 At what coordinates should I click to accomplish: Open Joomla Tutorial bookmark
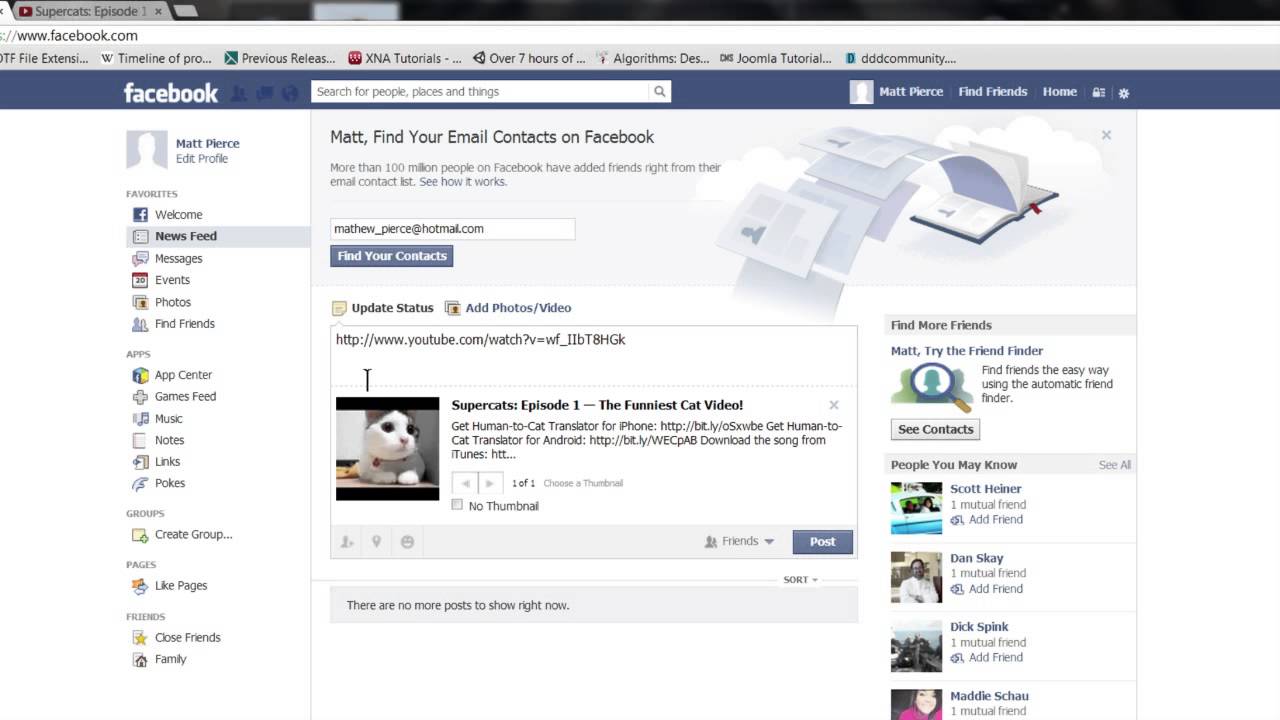(775, 58)
